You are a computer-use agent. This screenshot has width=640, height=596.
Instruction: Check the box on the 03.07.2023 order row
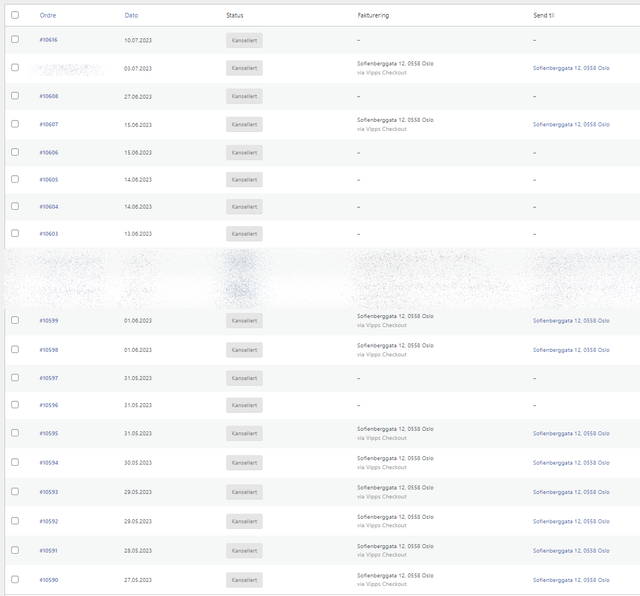click(x=15, y=67)
